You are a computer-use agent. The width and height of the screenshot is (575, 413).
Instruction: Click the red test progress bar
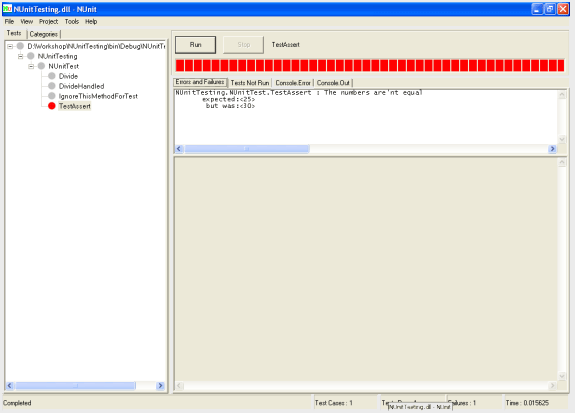click(x=370, y=65)
